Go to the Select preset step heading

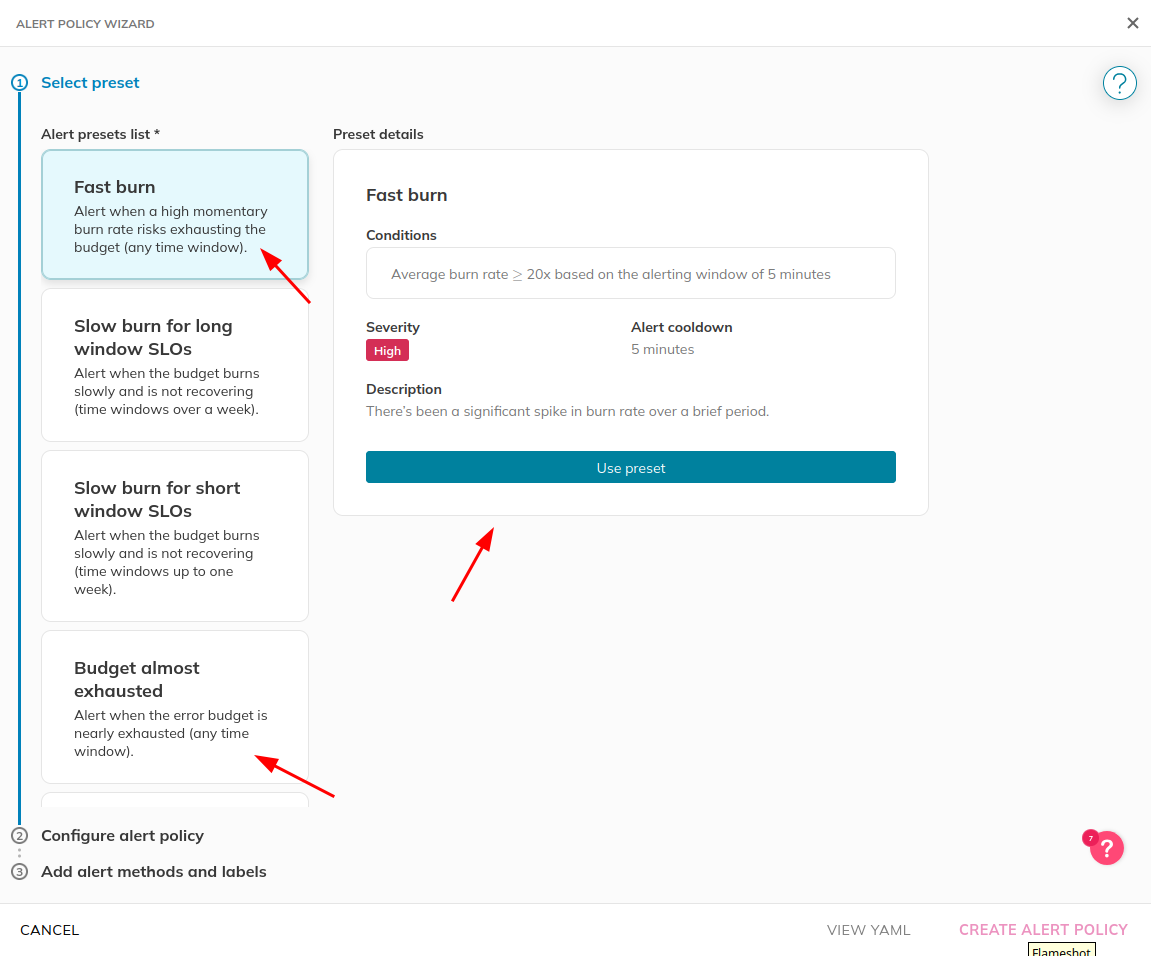point(90,82)
